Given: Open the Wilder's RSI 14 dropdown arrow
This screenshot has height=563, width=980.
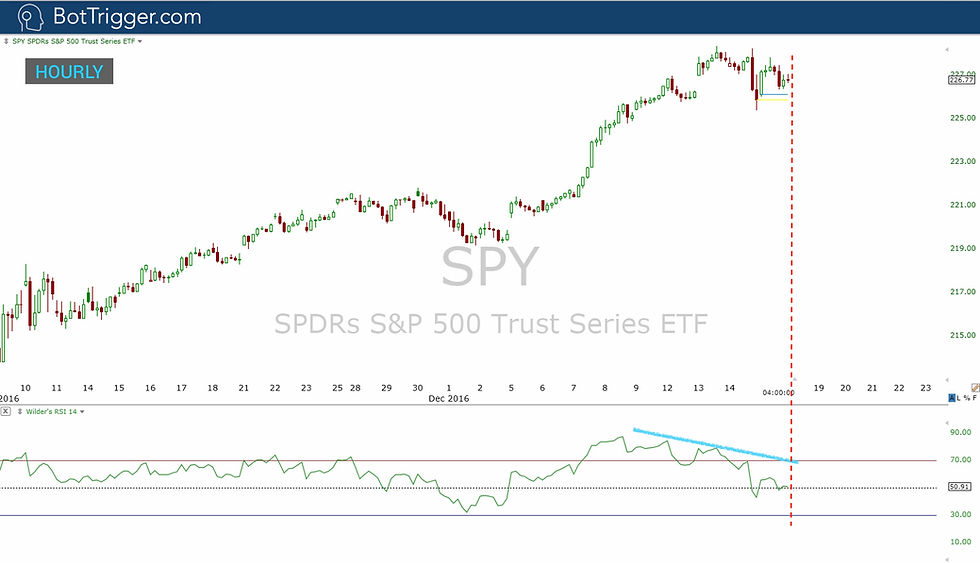Looking at the screenshot, I should 82,412.
